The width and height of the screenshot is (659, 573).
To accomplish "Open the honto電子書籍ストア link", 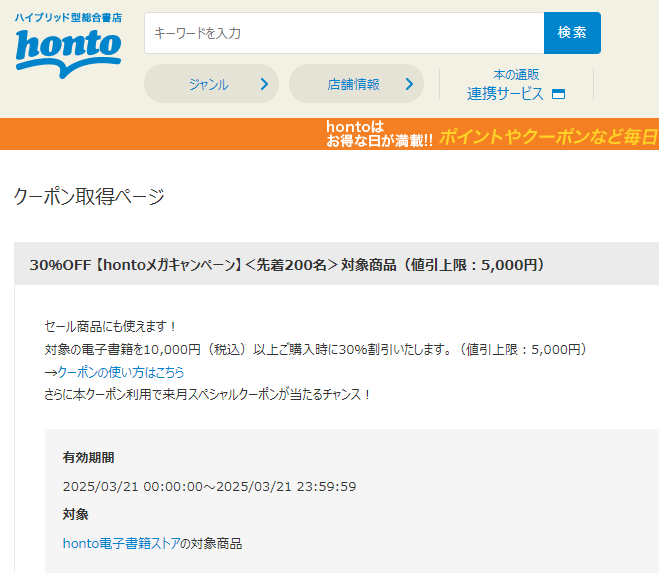I will (121, 544).
